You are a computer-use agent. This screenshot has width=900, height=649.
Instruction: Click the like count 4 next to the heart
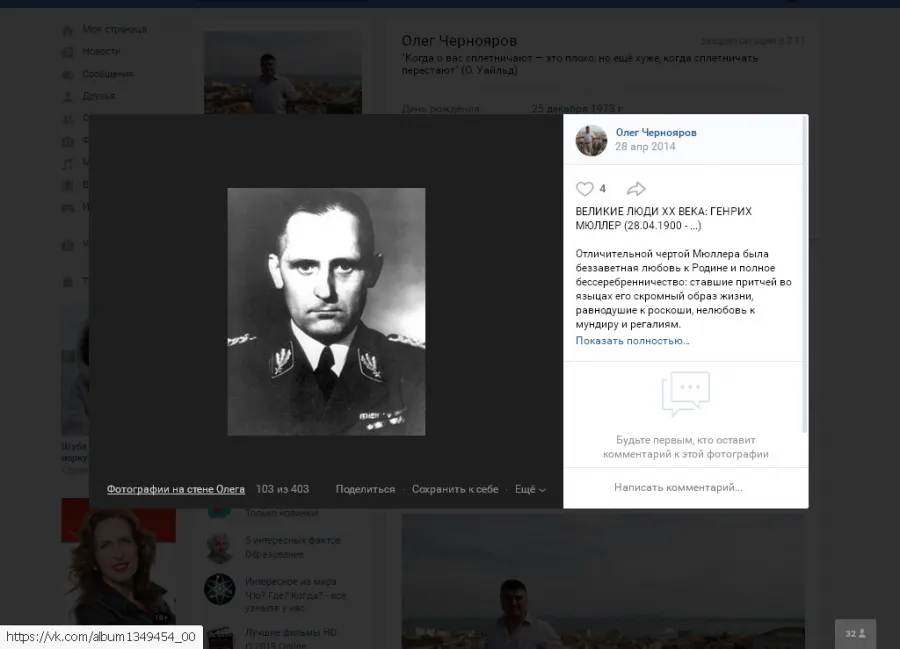[x=603, y=189]
